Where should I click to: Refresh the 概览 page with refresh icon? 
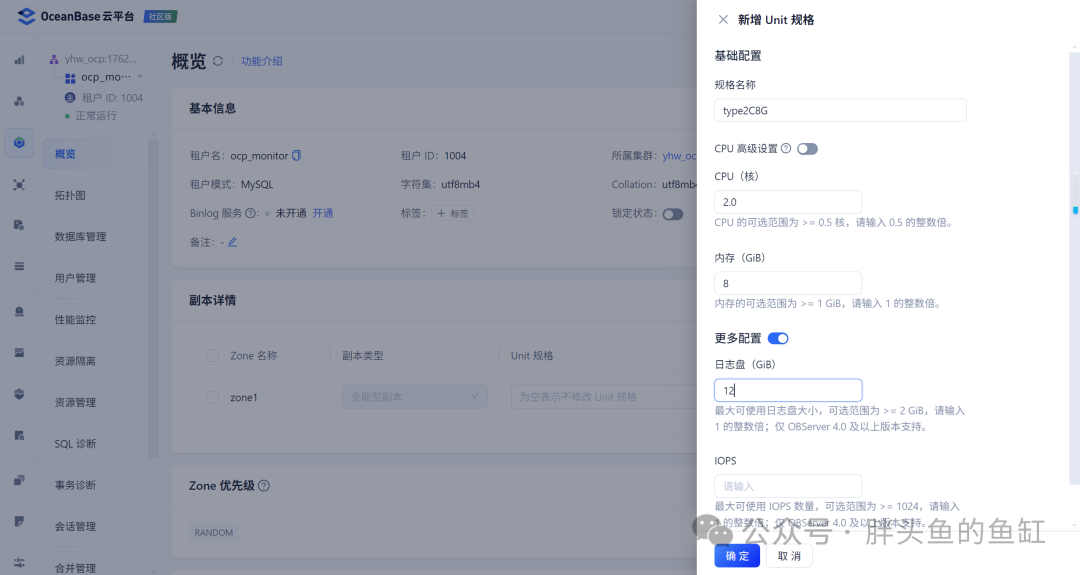tap(218, 61)
